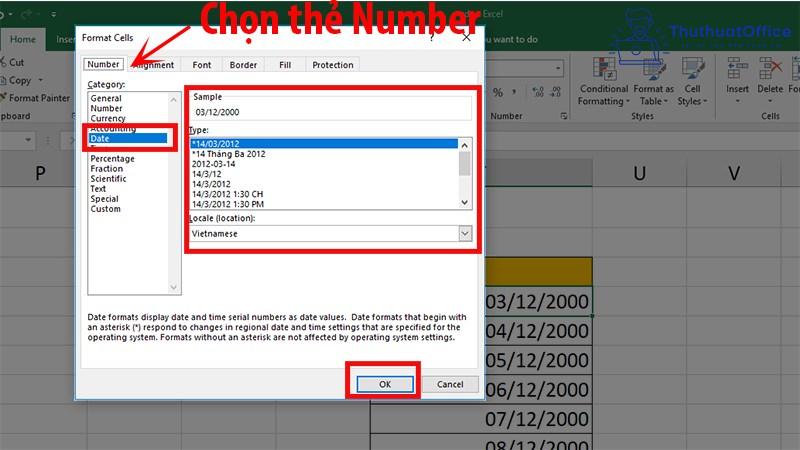Click the Delete cells icon

click(x=770, y=68)
